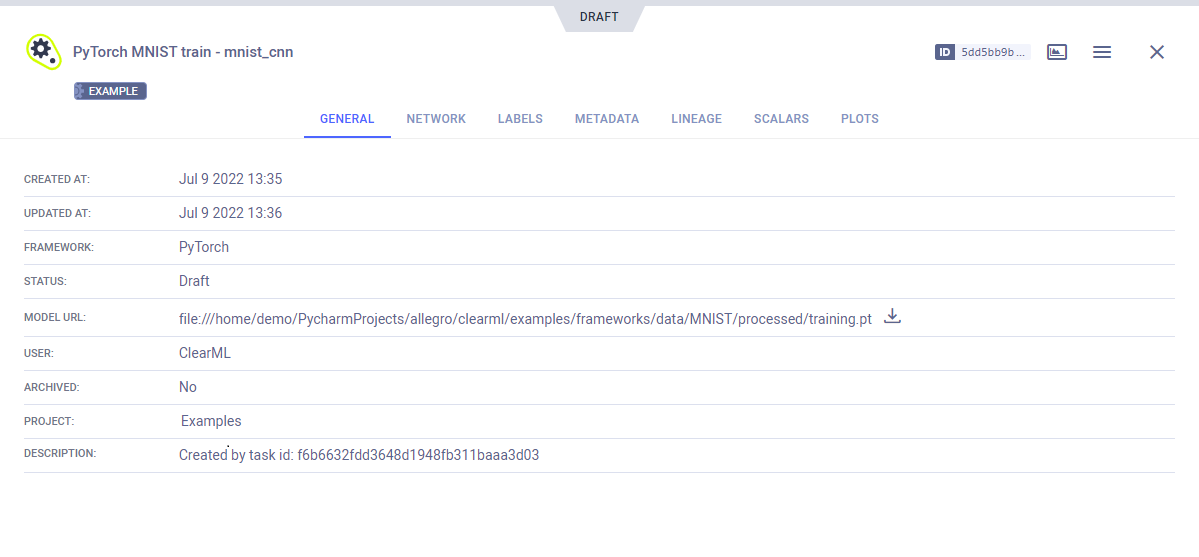Click the model gear icon beside the title
Viewport: 1199px width, 557px height.
tap(43, 51)
